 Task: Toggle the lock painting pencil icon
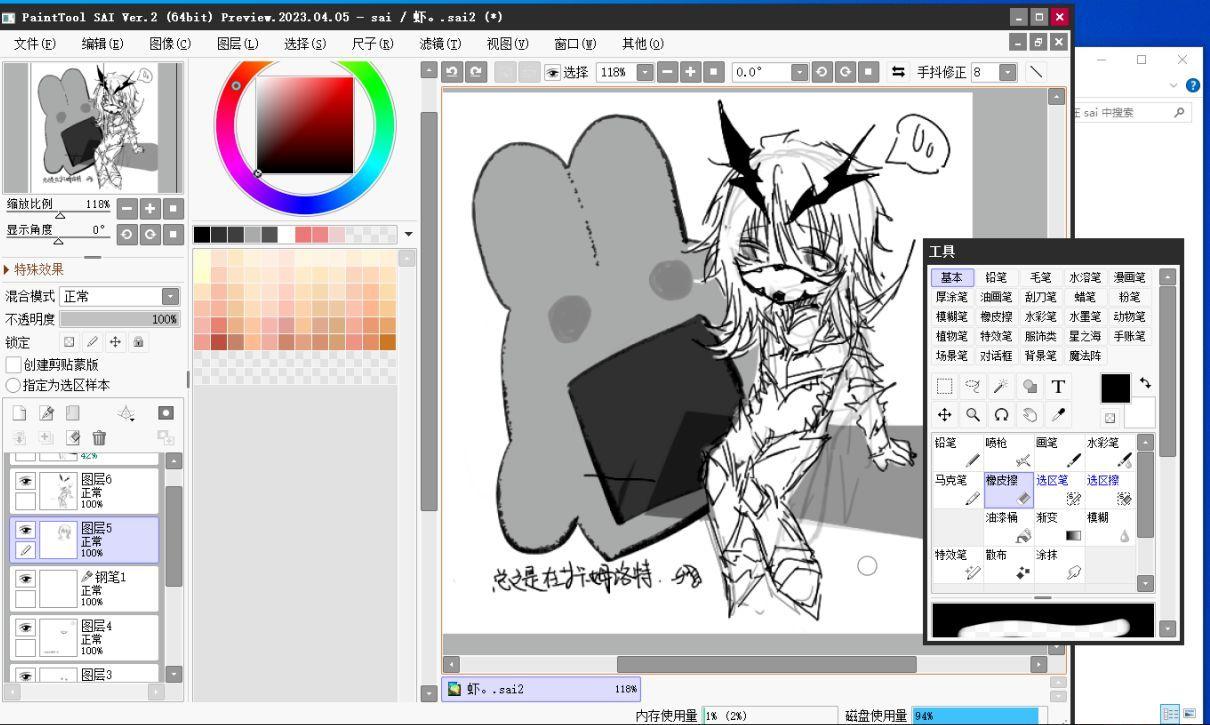(92, 342)
